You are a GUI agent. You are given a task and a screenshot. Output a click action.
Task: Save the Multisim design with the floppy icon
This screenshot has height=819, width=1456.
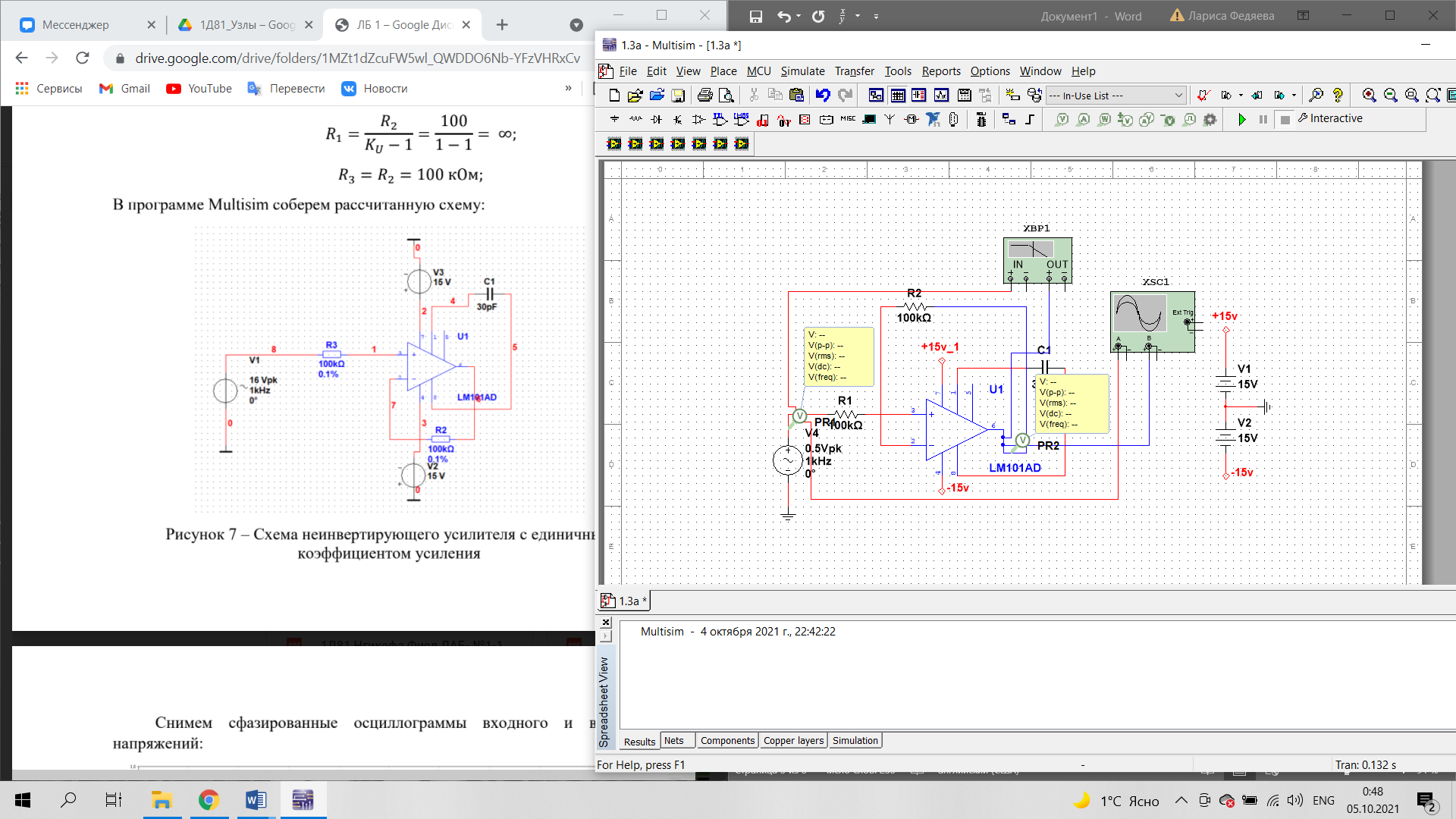click(x=678, y=96)
